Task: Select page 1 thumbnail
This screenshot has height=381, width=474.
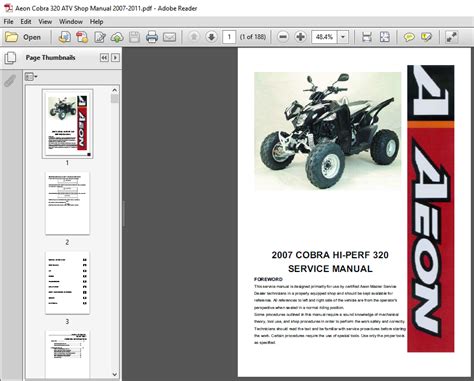Action: coord(67,124)
